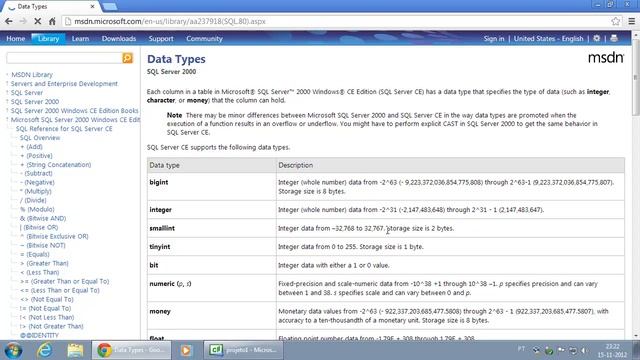Click the MSDN library search box
This screenshot has height=360, width=640.
(64, 58)
